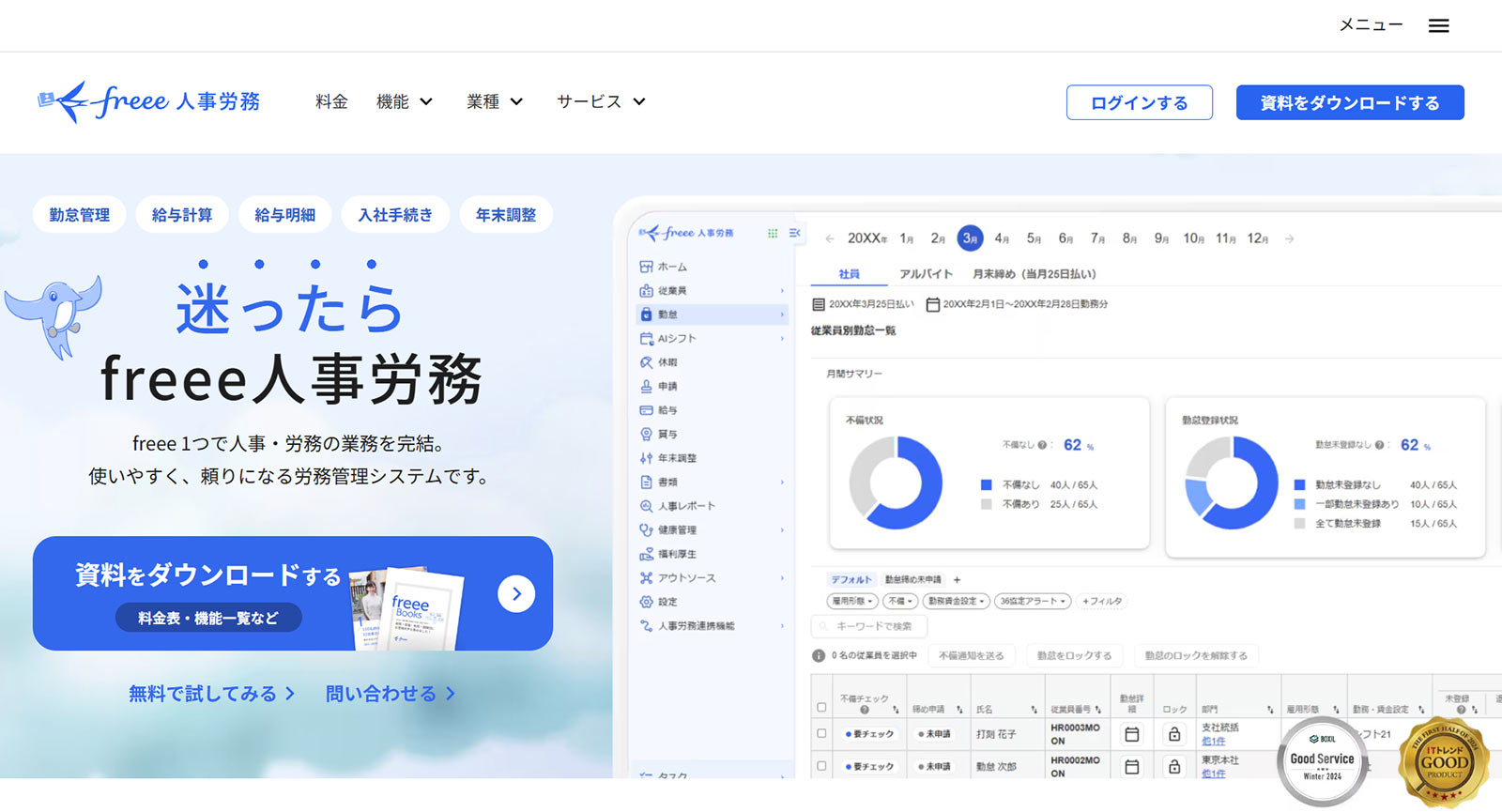Click the lock icon for 打刻 花子

1174,734
